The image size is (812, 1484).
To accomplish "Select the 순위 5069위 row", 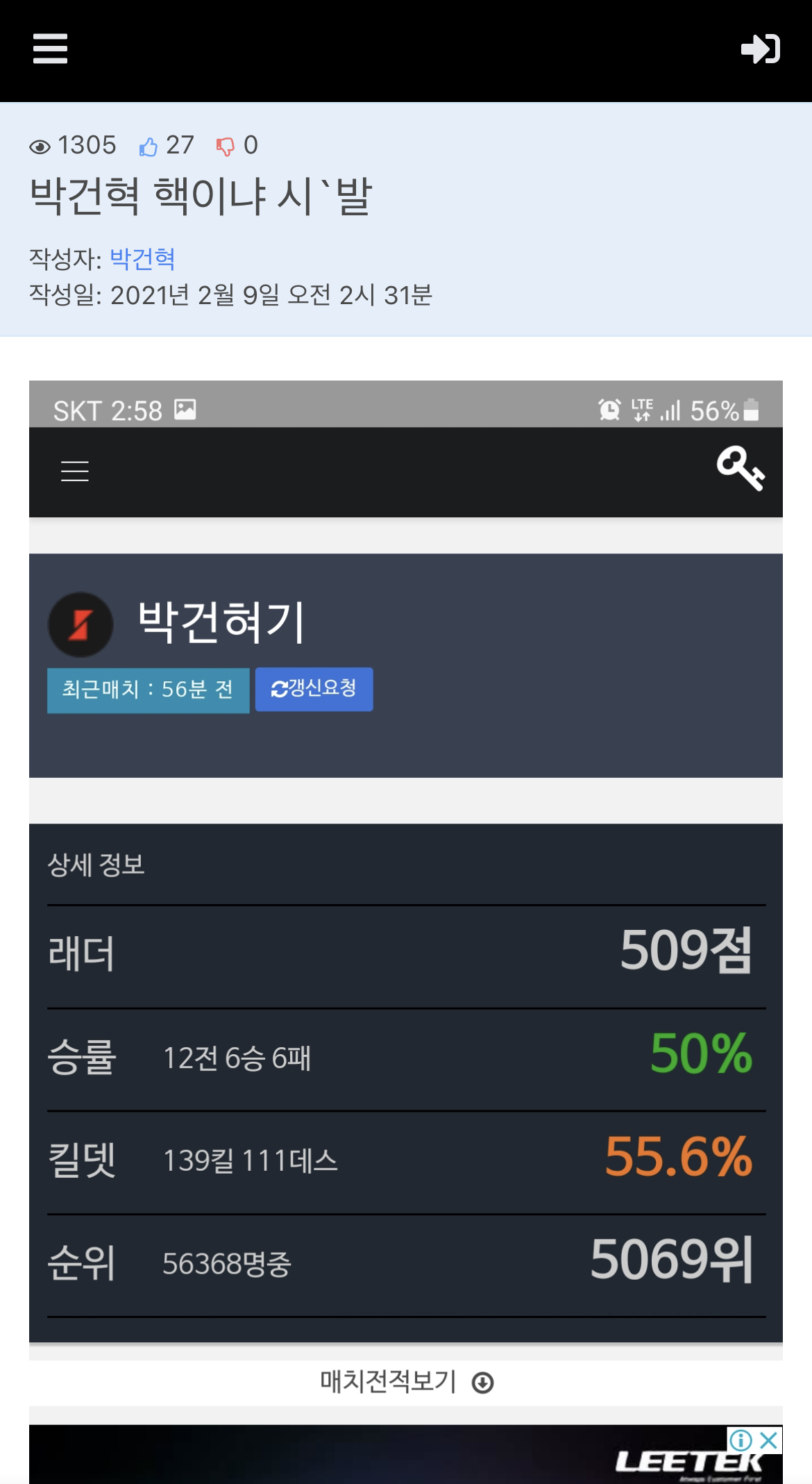I will pyautogui.click(x=406, y=1265).
